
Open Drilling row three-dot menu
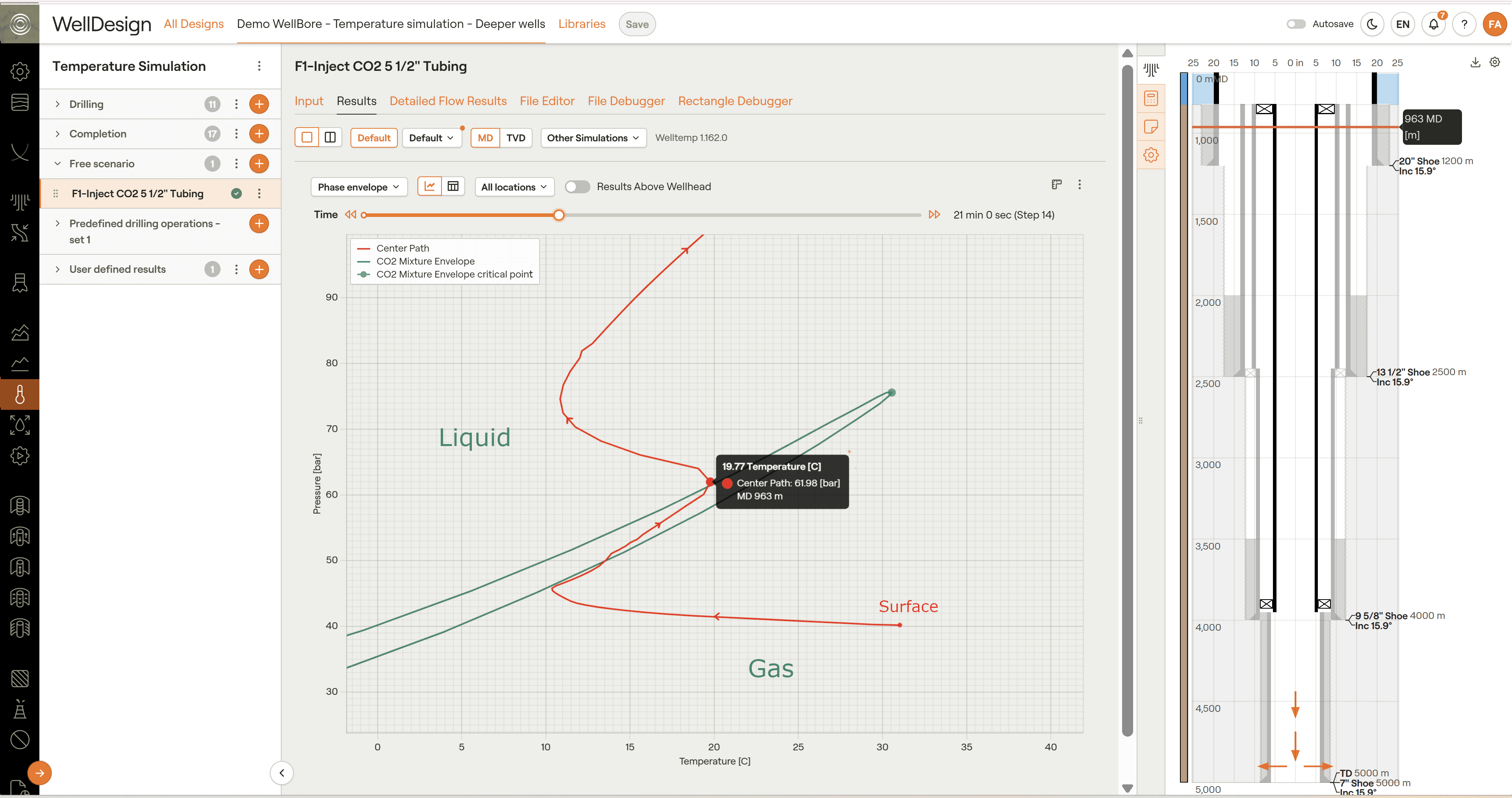coord(236,104)
